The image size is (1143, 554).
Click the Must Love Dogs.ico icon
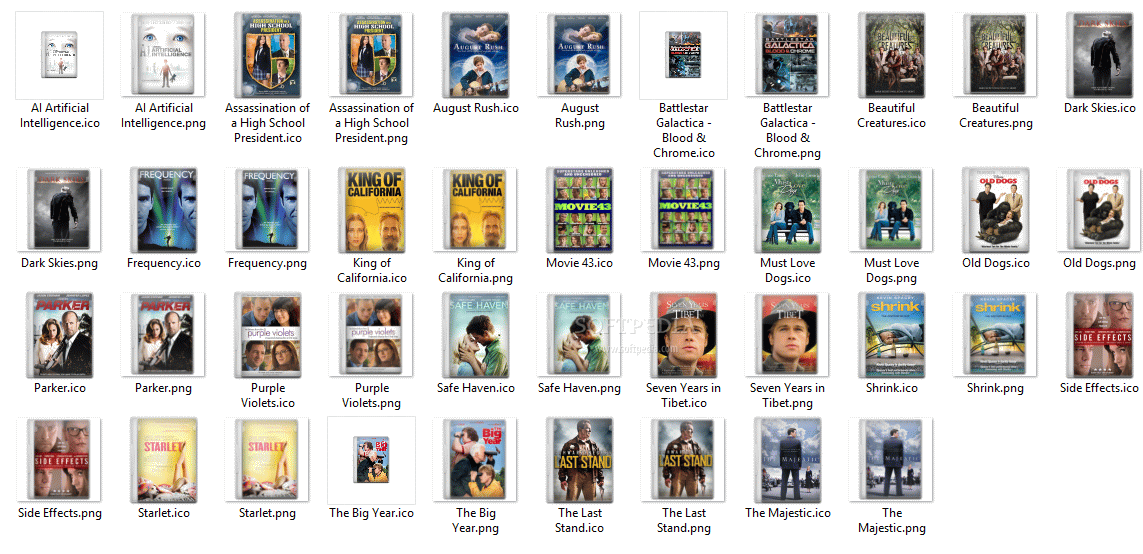click(x=787, y=210)
